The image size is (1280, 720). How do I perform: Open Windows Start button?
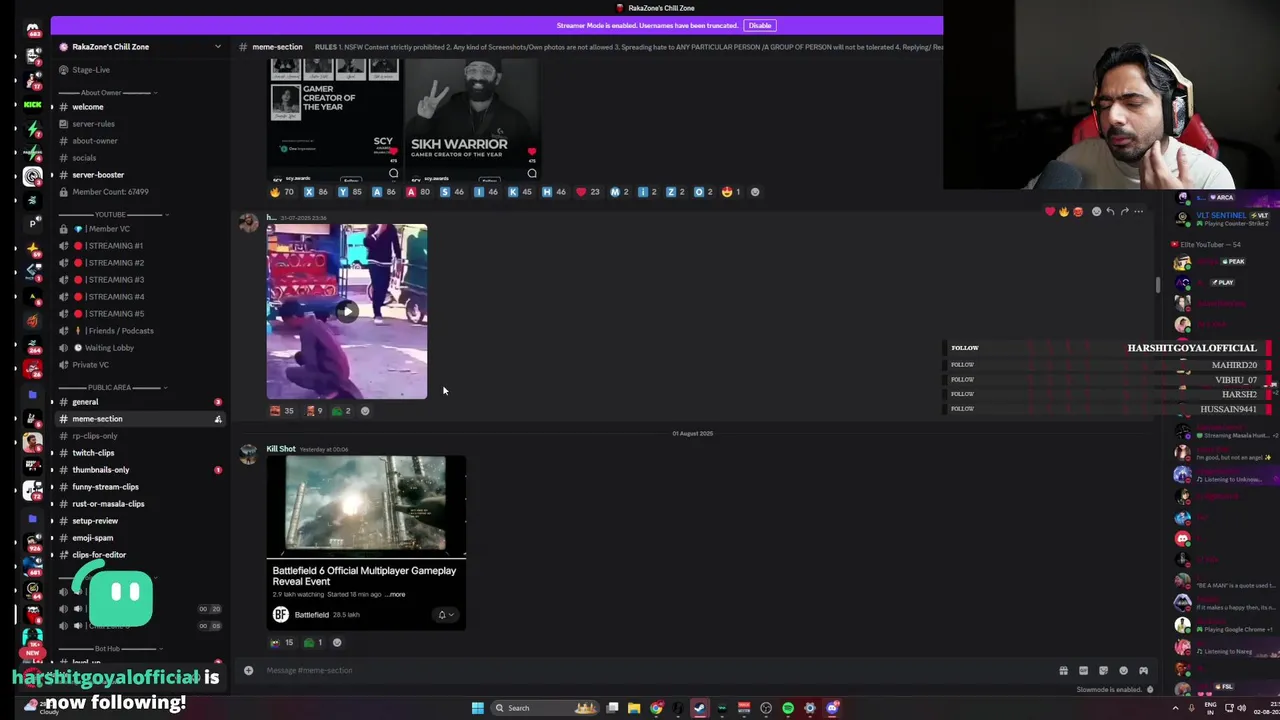tap(478, 708)
